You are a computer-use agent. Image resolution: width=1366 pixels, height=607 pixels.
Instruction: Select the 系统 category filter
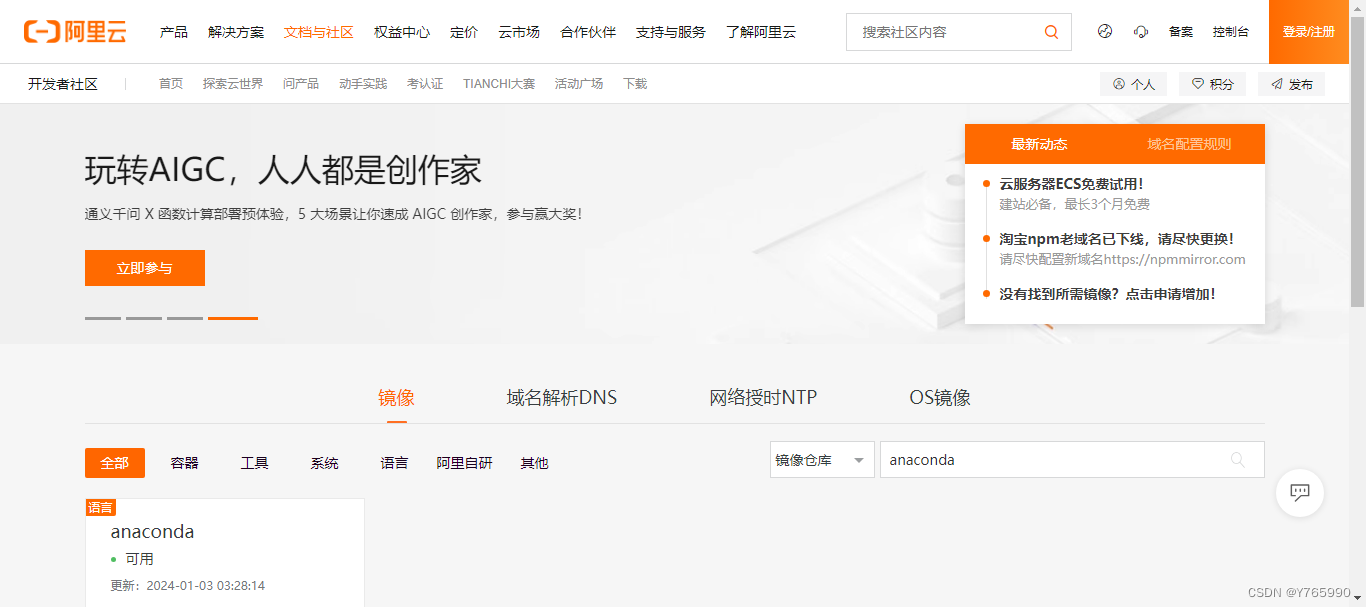pos(325,463)
